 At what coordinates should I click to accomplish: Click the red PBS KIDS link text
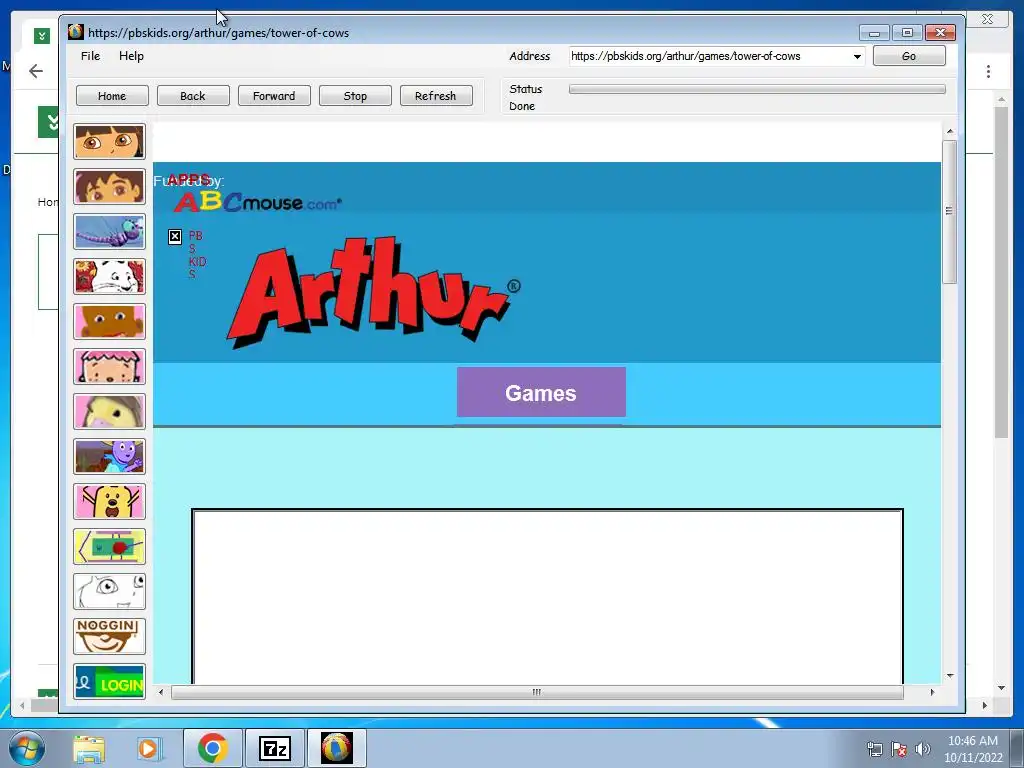coord(197,255)
